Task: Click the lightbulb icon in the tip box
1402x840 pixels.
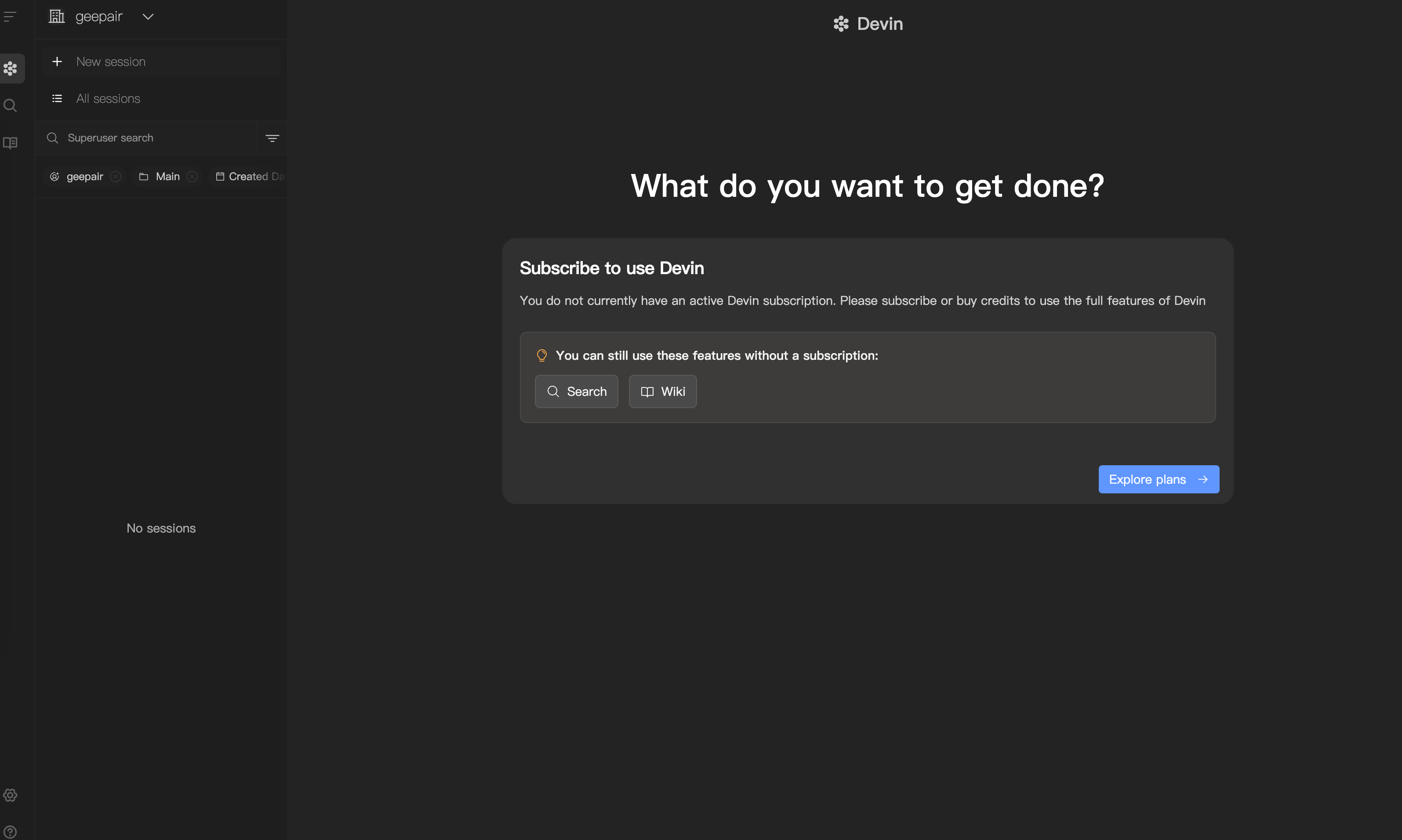Action: 542,355
